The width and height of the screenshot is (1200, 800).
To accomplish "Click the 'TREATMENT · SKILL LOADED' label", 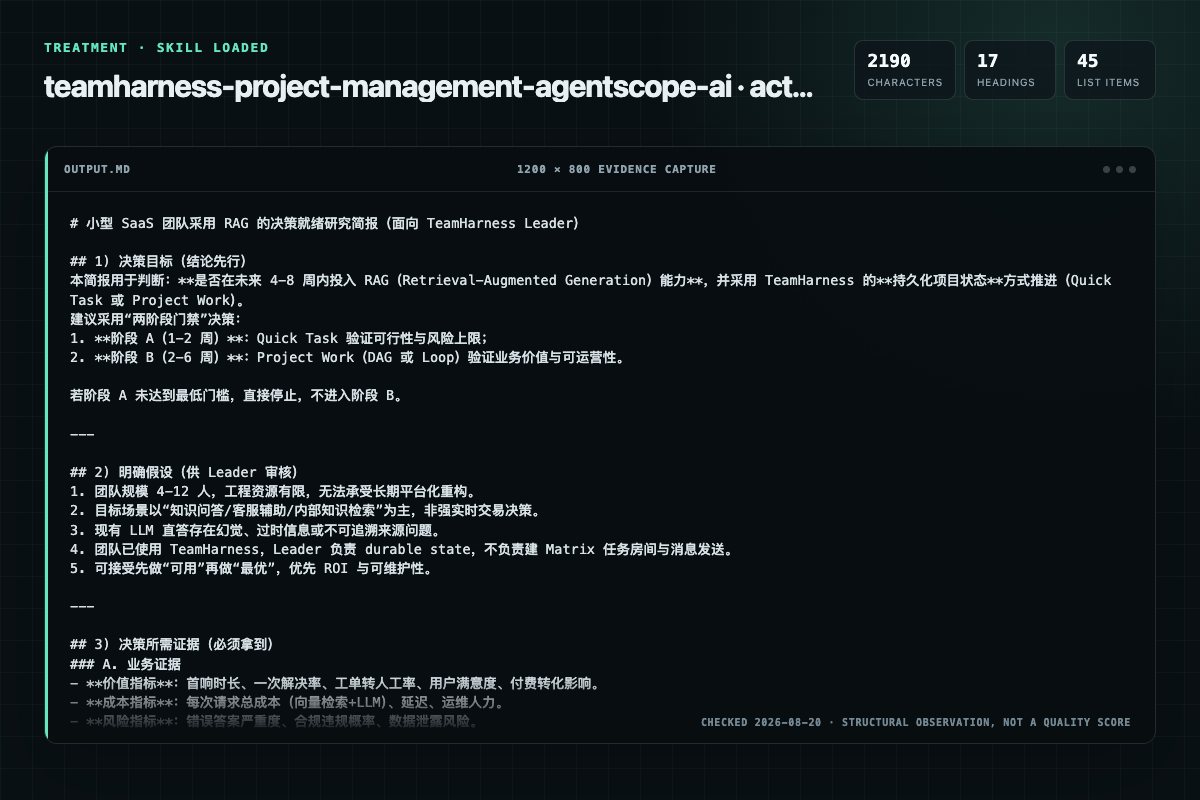I will 156,48.
